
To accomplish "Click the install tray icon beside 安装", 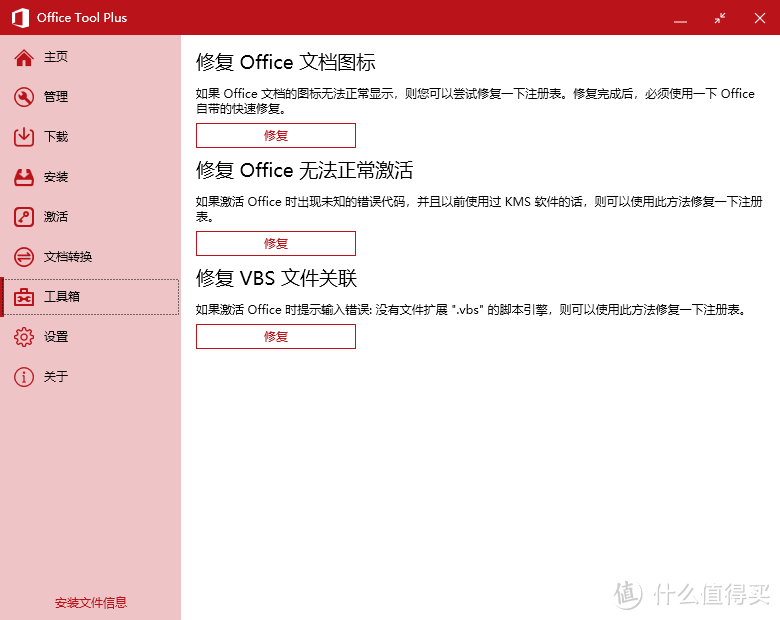I will pos(24,177).
